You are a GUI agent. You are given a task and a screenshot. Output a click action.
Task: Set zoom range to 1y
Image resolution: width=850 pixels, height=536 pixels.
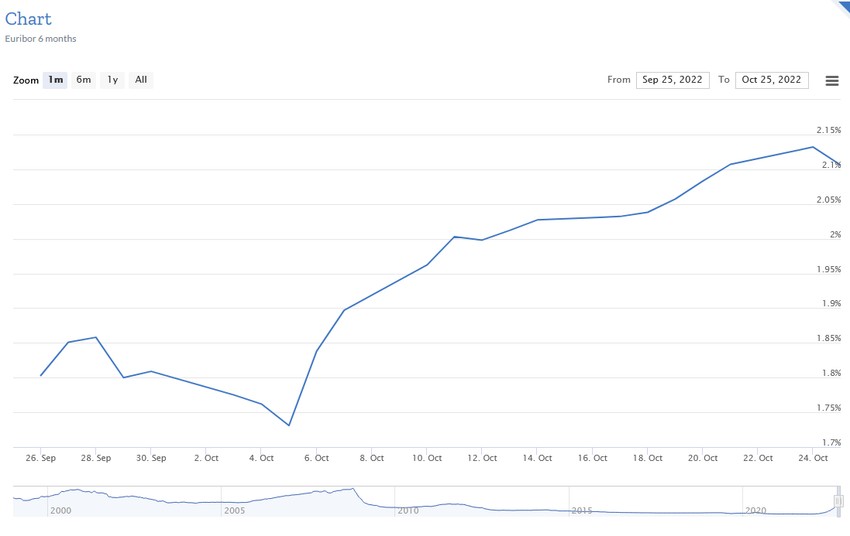pos(113,80)
